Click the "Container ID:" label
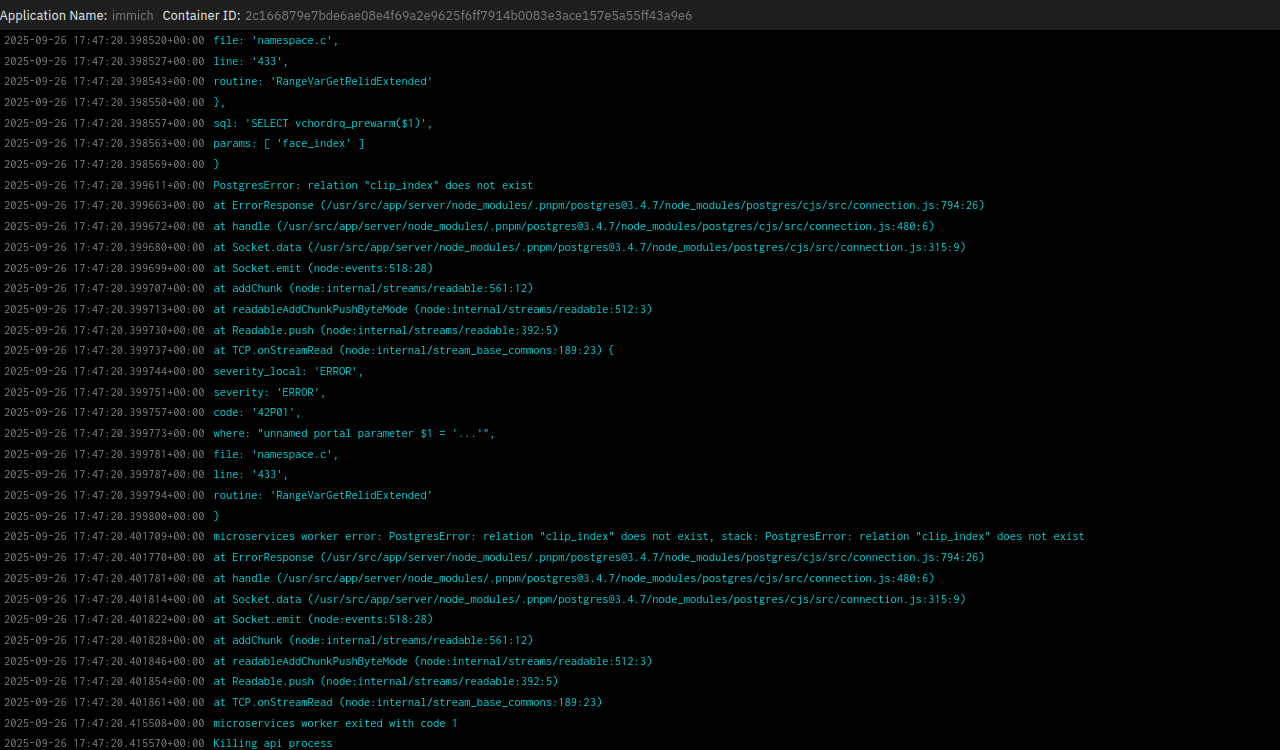The height and width of the screenshot is (750, 1280). click(x=202, y=16)
